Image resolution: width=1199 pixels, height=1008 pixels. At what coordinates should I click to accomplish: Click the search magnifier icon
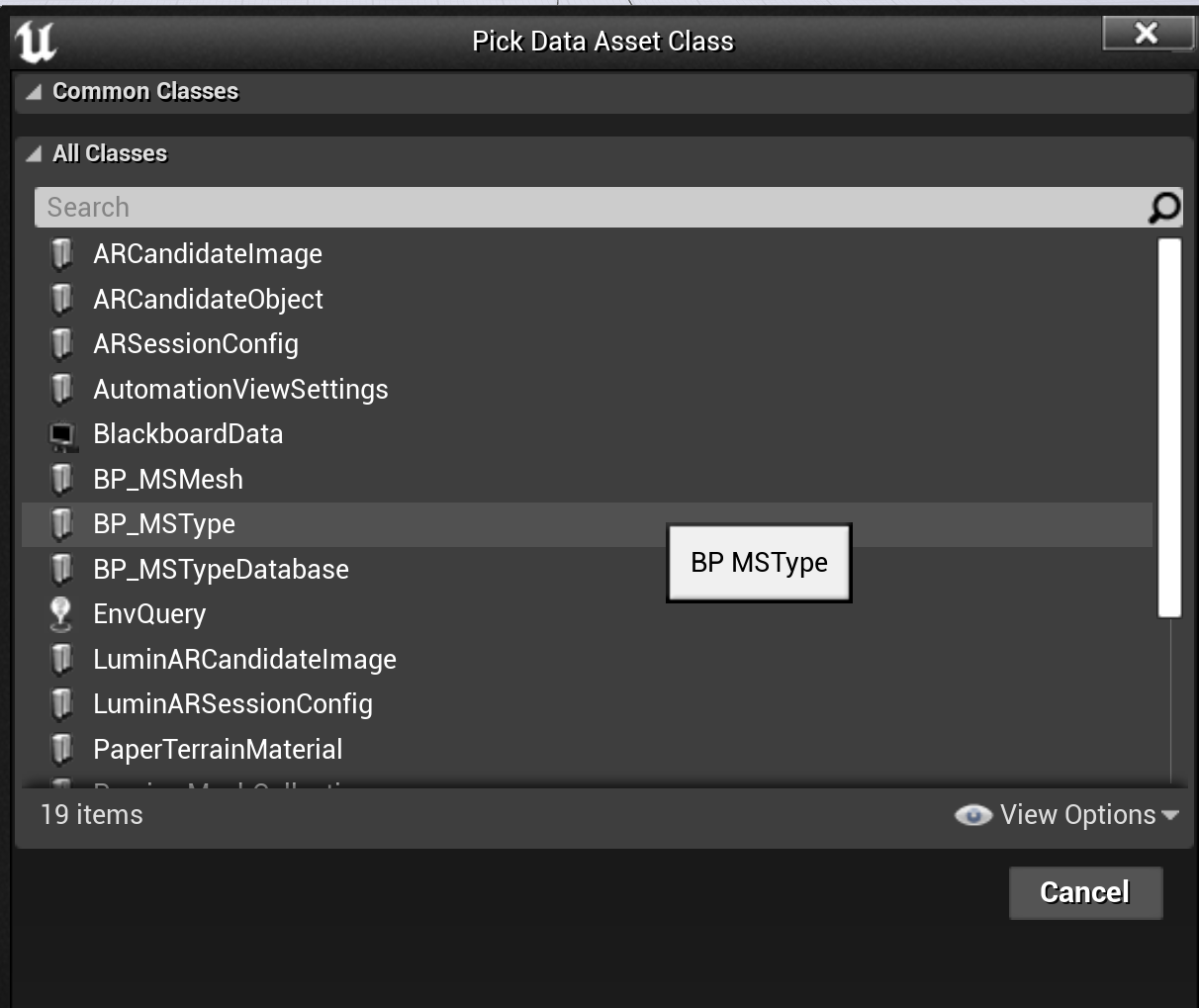[x=1164, y=208]
